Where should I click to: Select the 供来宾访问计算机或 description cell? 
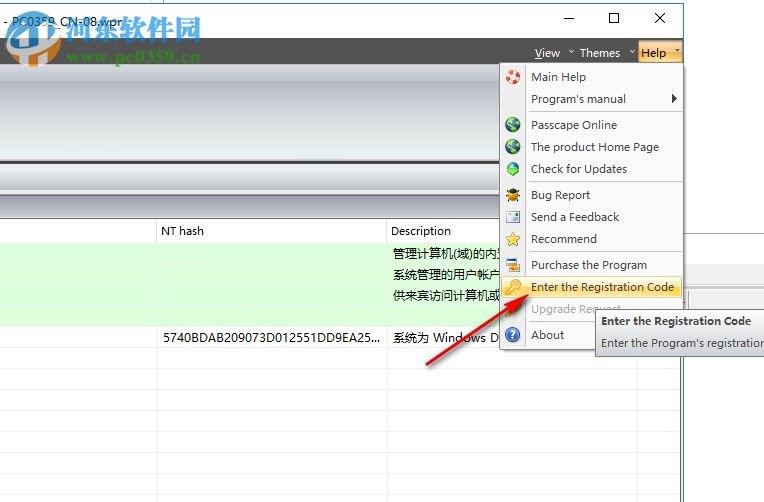[444, 295]
